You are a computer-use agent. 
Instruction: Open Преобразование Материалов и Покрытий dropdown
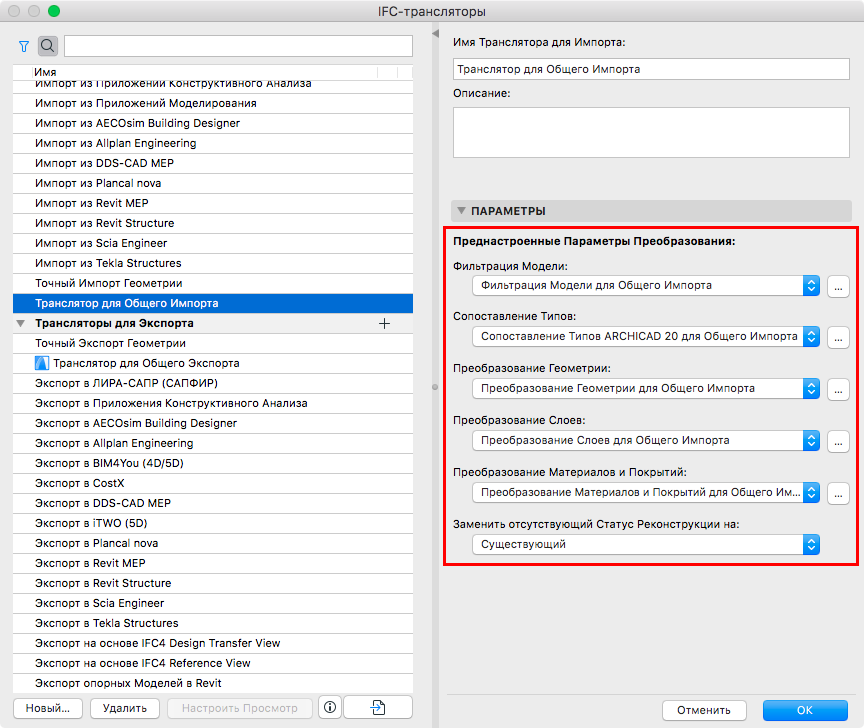646,492
